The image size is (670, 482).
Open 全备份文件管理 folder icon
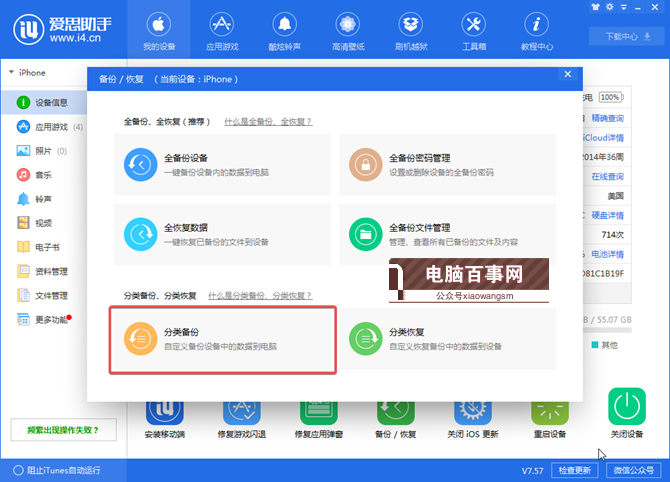click(x=365, y=234)
